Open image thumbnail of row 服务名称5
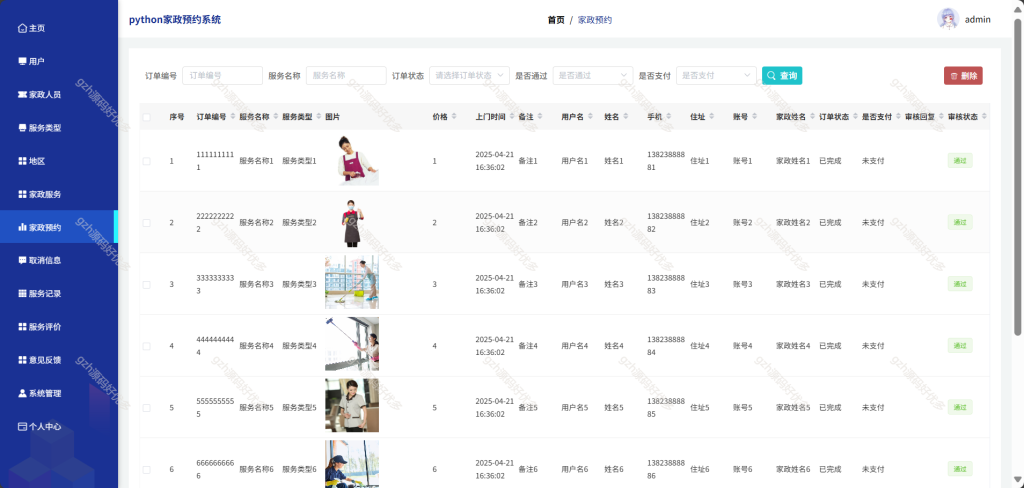Image resolution: width=1024 pixels, height=488 pixels. click(x=352, y=406)
